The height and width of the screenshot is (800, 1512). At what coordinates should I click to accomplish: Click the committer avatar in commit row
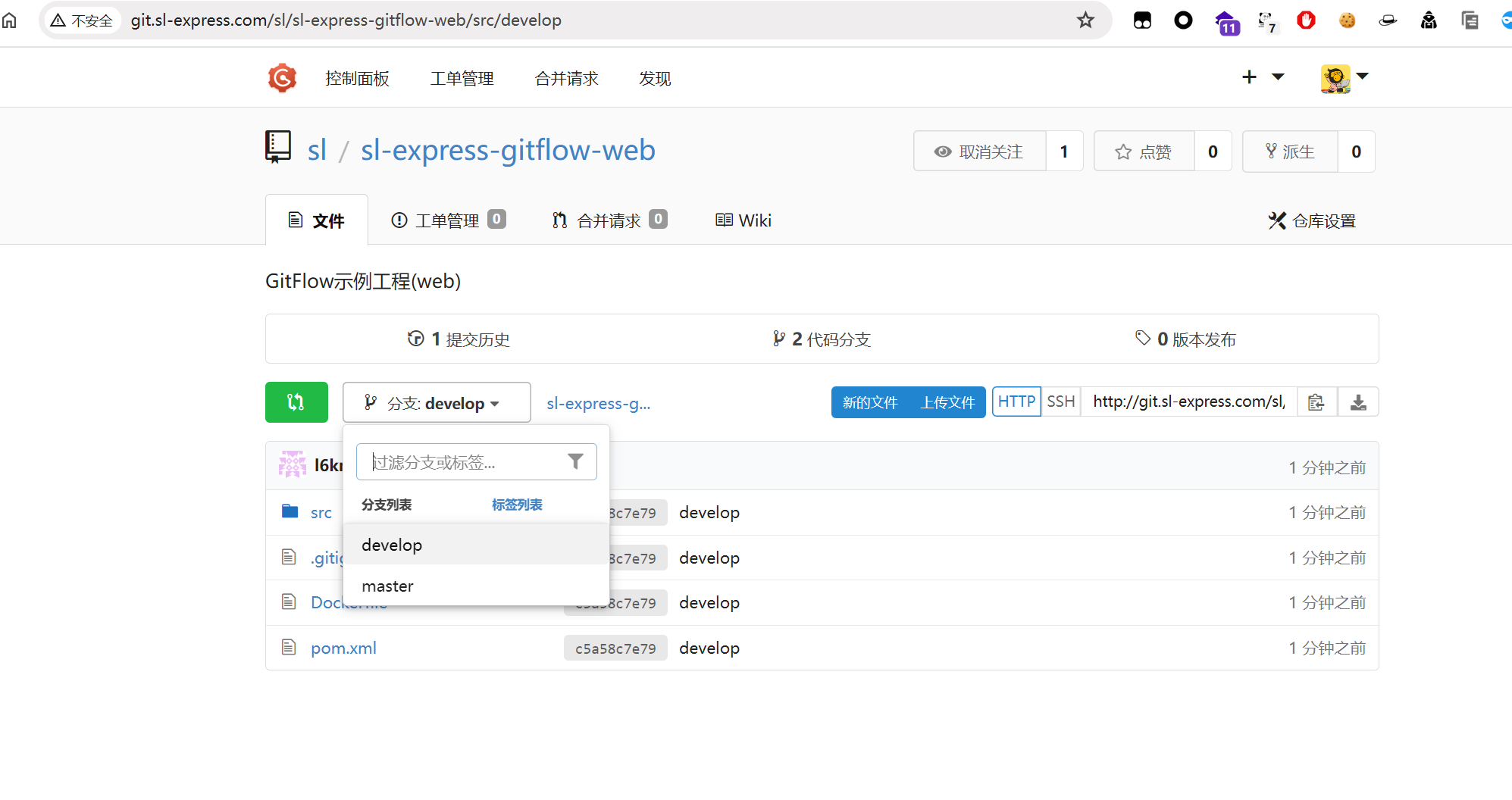(x=293, y=464)
